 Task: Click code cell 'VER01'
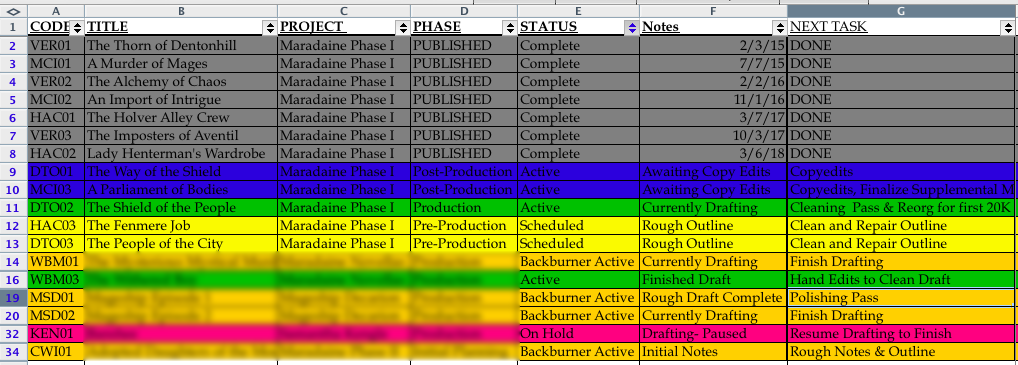coord(56,45)
